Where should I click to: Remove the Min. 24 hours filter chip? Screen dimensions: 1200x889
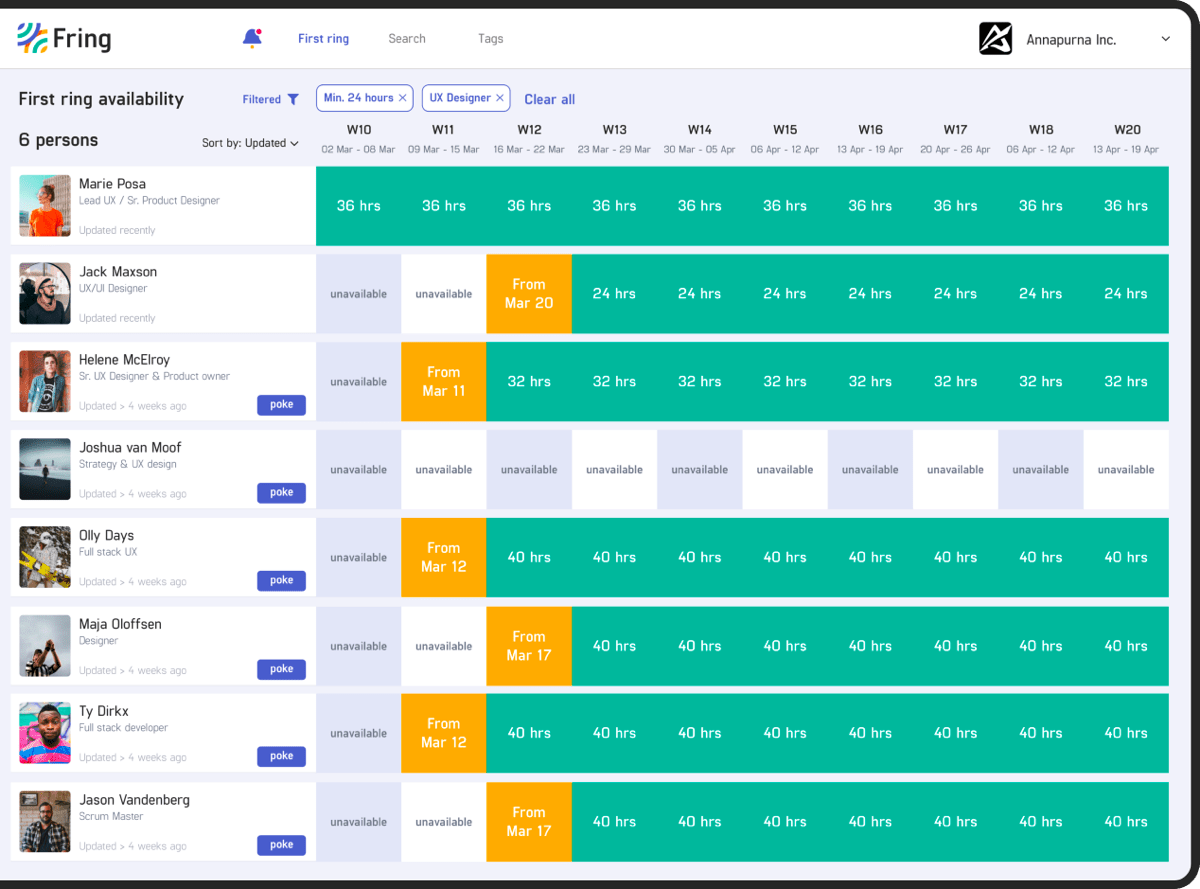(401, 98)
